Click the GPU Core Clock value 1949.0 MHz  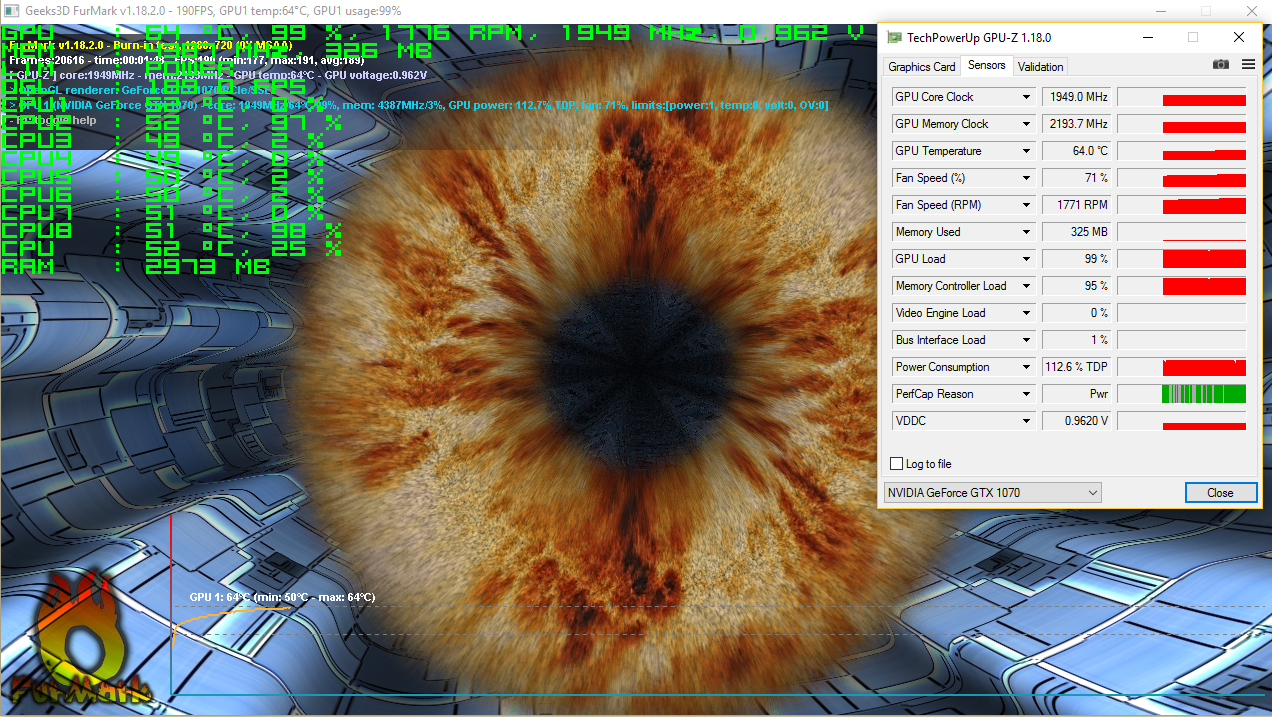[1077, 97]
